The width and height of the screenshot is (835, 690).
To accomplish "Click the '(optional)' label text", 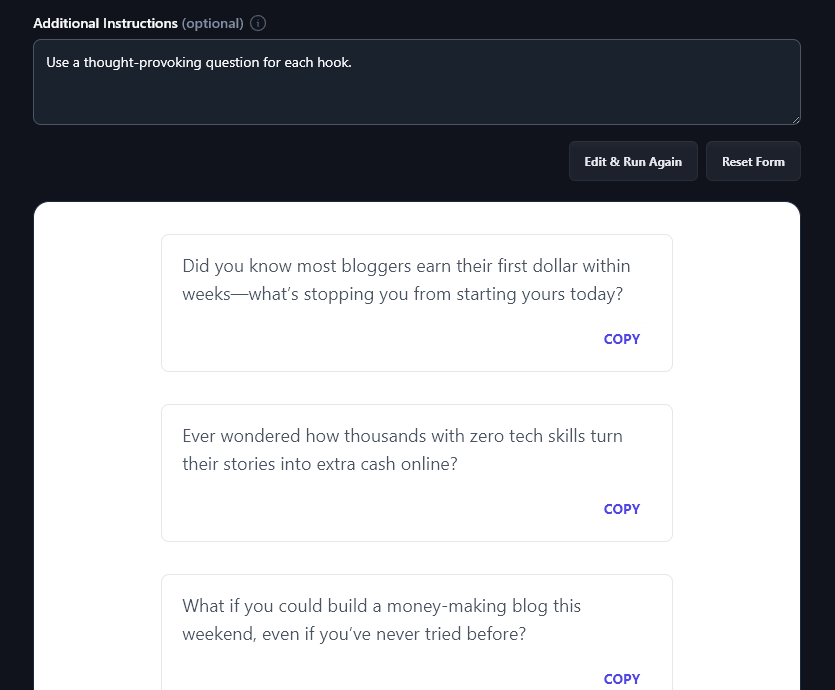I will point(212,23).
